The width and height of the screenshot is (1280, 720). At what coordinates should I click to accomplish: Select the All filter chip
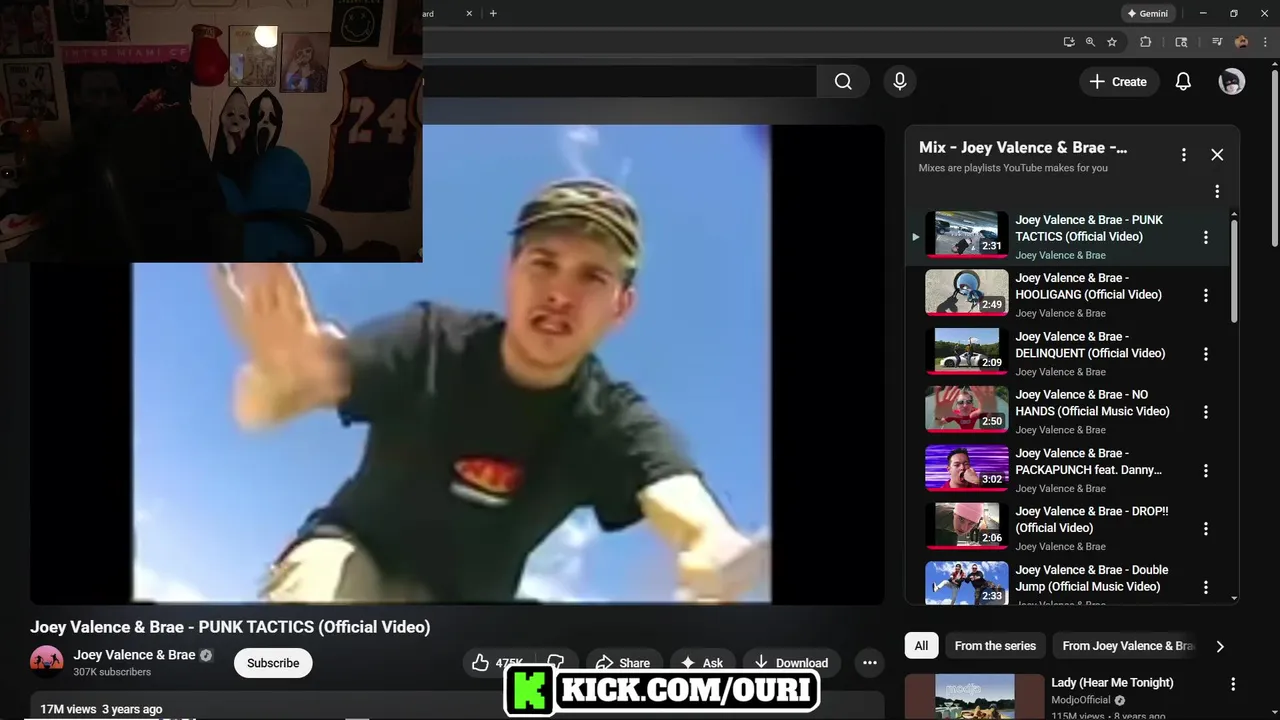(x=921, y=646)
